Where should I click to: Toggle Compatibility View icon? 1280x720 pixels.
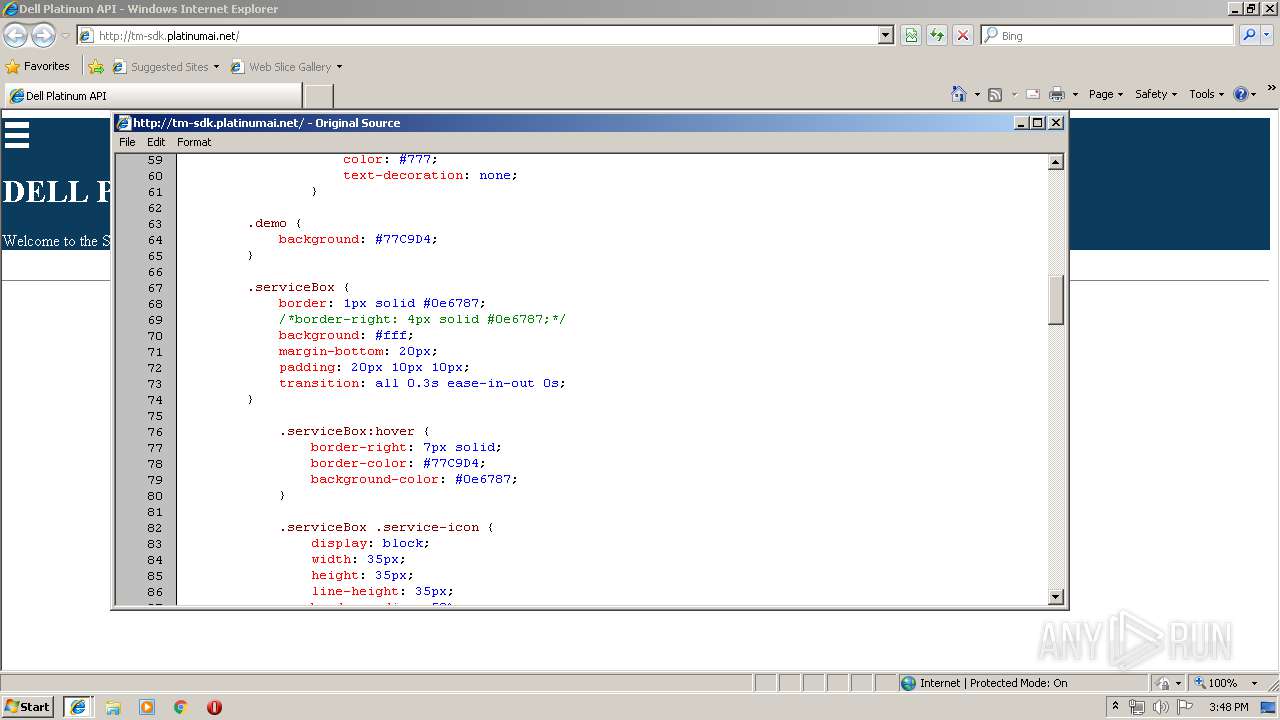[x=911, y=35]
